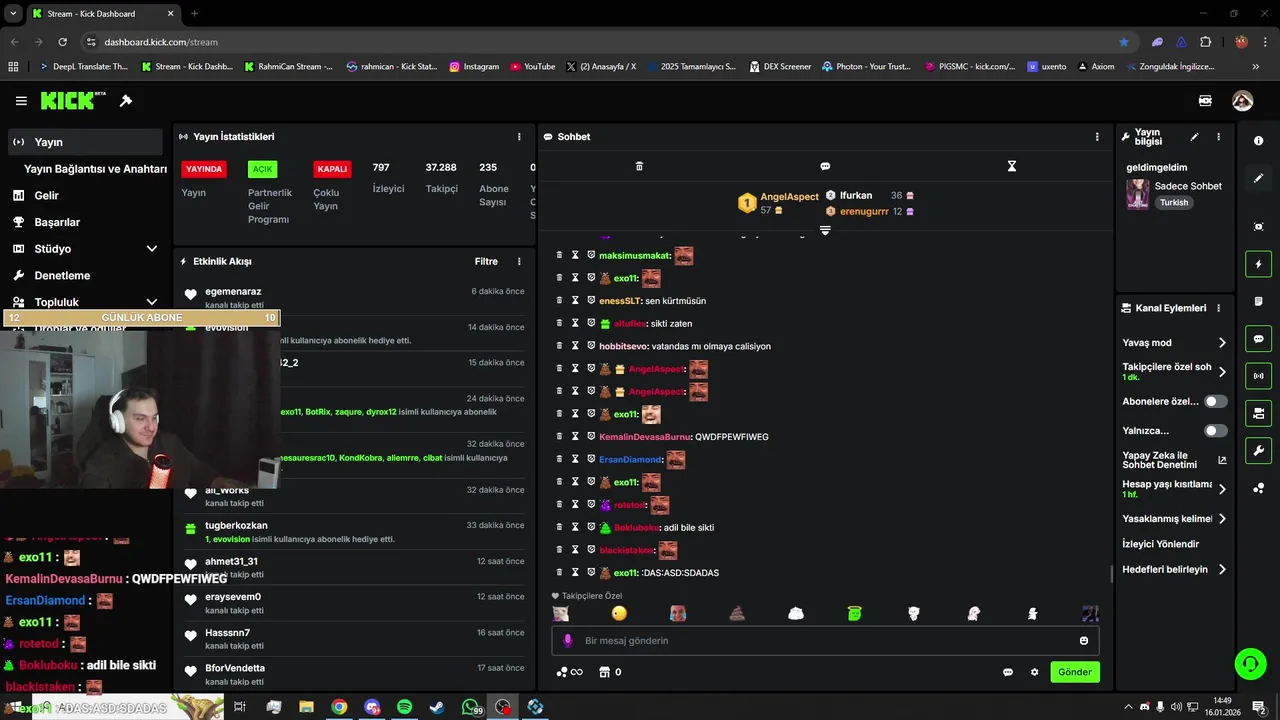The image size is (1280, 720).
Task: Open Stream statistics three-dot options menu
Action: (519, 137)
